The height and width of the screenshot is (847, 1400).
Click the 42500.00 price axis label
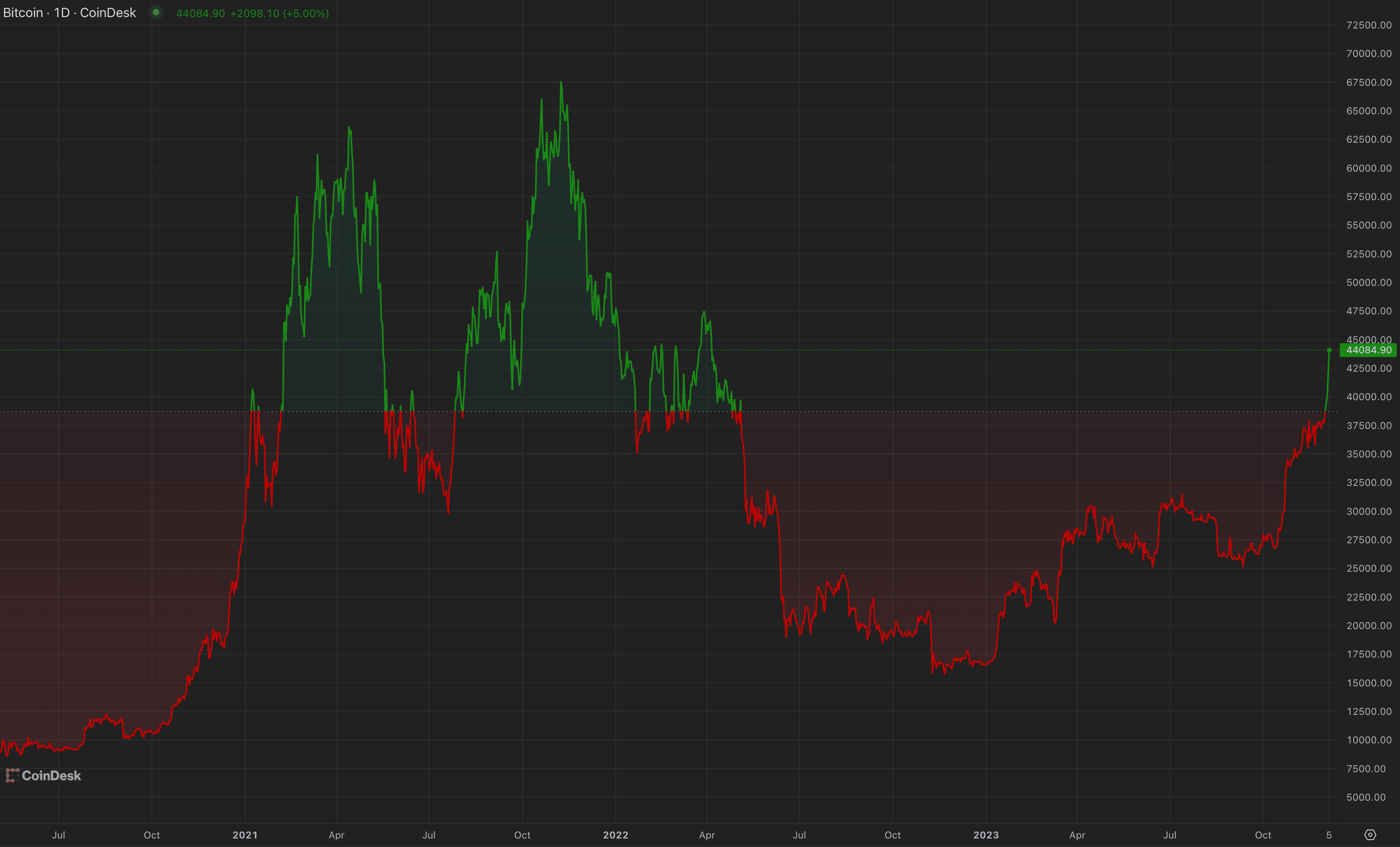[1369, 368]
